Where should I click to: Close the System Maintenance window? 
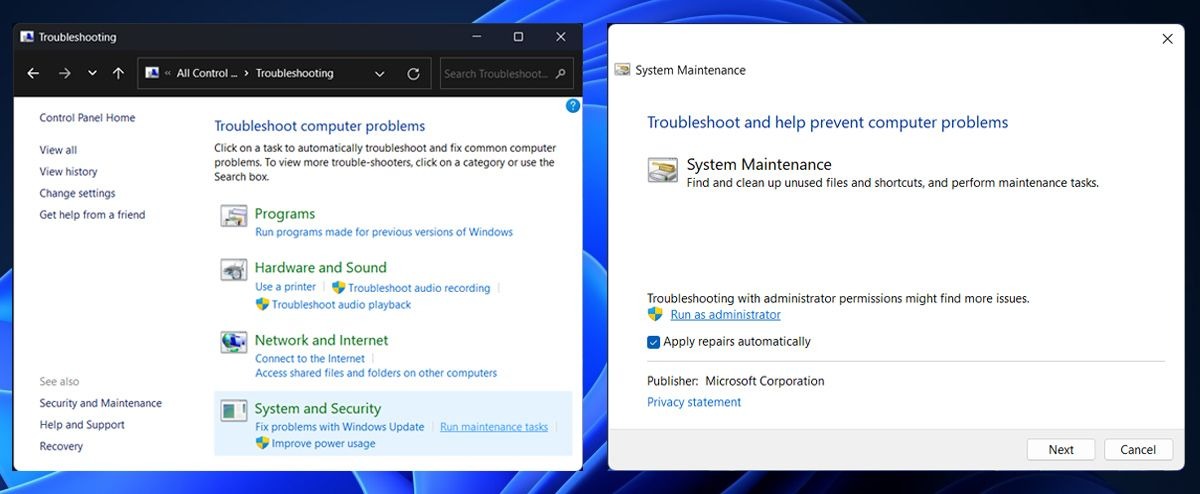(x=1167, y=39)
